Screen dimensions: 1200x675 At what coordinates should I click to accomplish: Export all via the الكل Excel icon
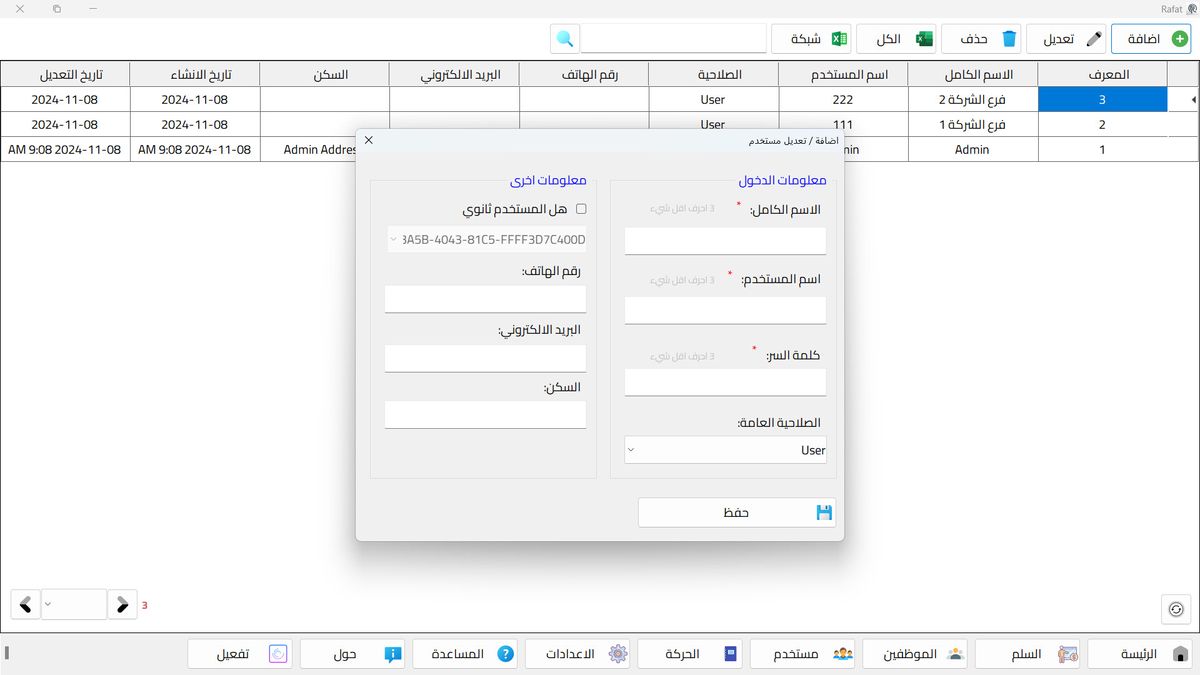click(924, 39)
